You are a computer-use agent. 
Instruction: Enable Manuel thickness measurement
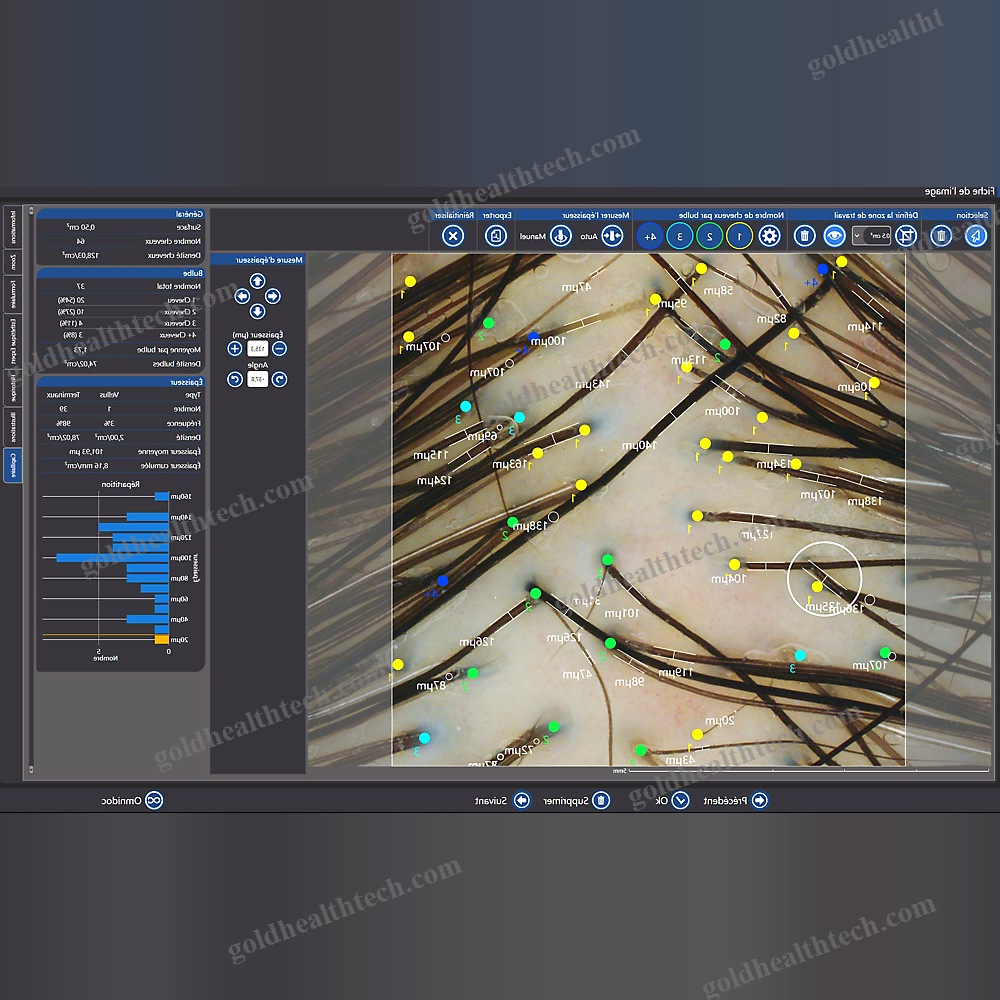[x=561, y=236]
